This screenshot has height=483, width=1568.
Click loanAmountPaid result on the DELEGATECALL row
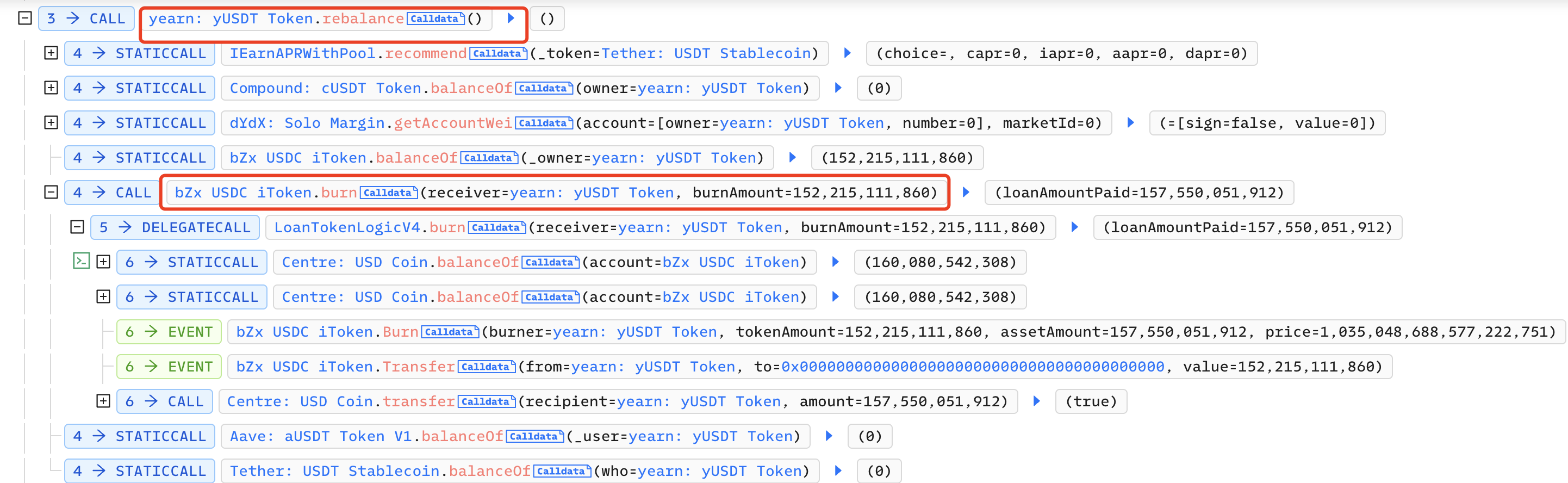tap(1248, 227)
